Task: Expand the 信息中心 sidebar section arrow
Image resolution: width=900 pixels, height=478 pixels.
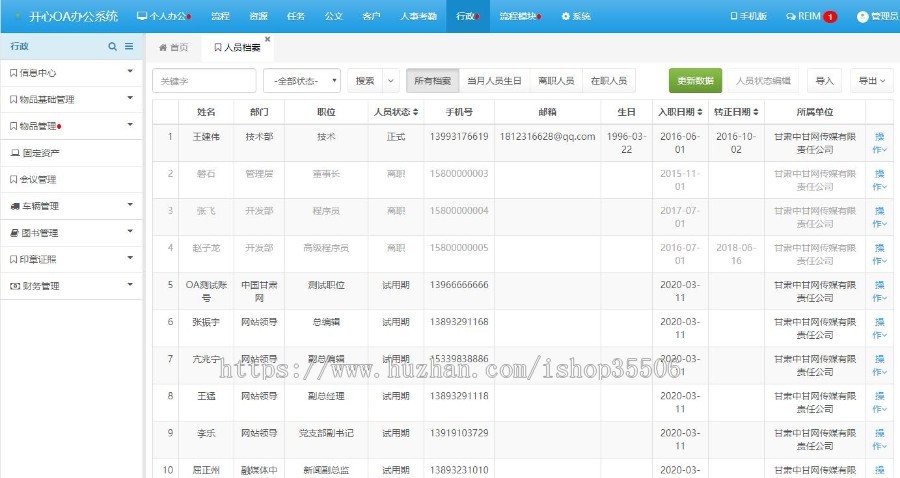Action: click(x=130, y=71)
